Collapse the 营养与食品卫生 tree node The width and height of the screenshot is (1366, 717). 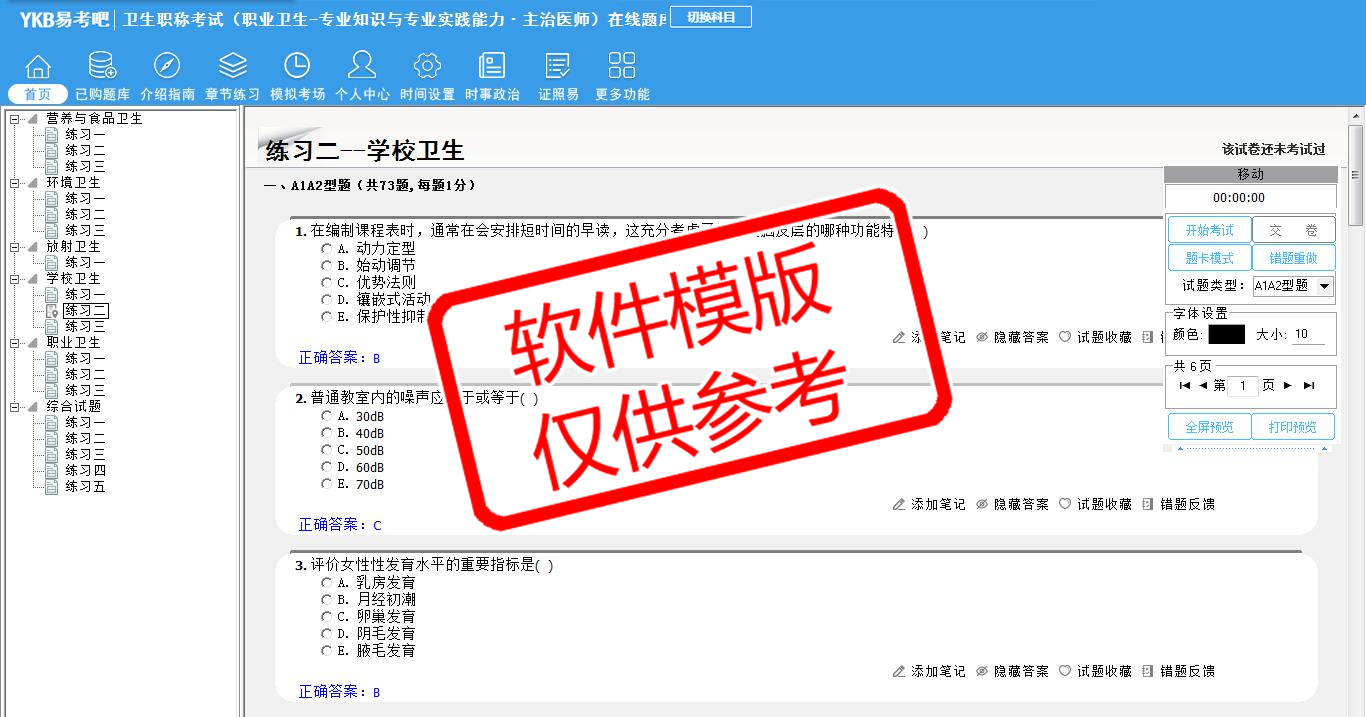coord(15,119)
